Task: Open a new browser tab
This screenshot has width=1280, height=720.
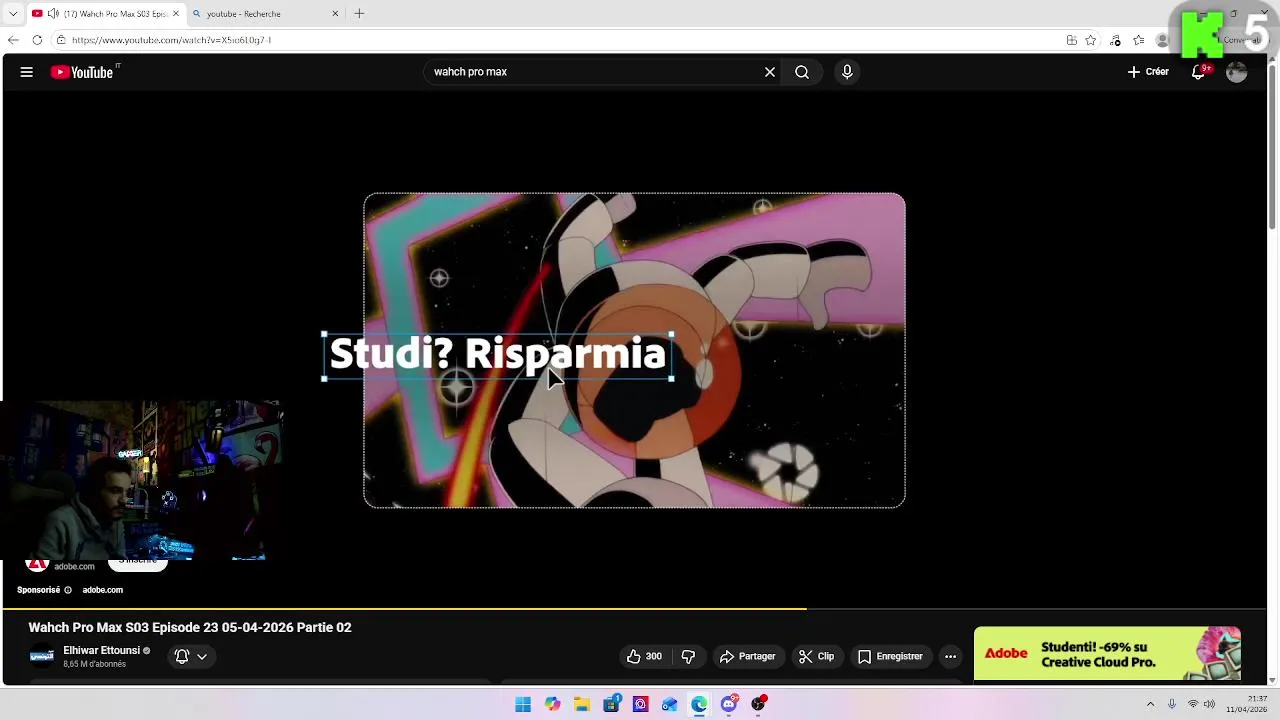Action: [359, 14]
